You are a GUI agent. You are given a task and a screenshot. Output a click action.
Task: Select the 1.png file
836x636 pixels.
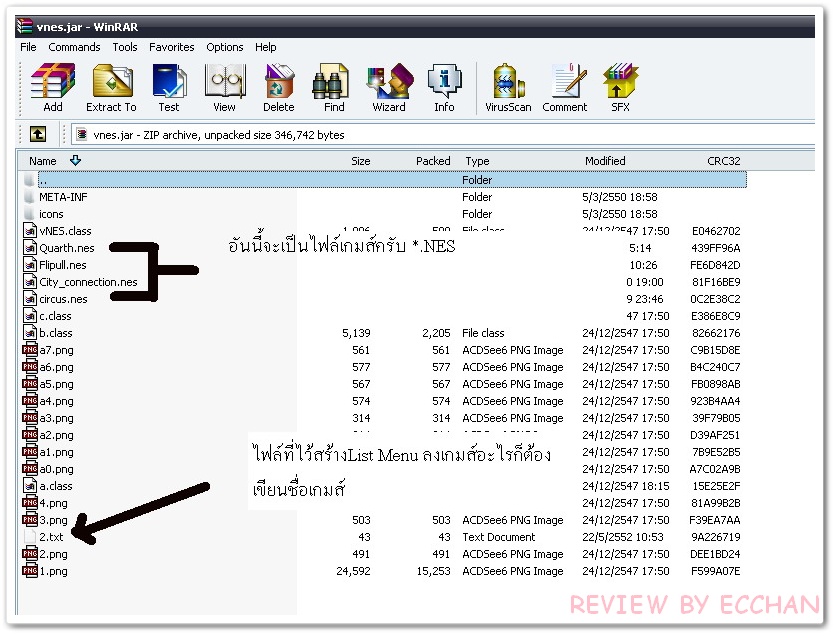pos(53,571)
